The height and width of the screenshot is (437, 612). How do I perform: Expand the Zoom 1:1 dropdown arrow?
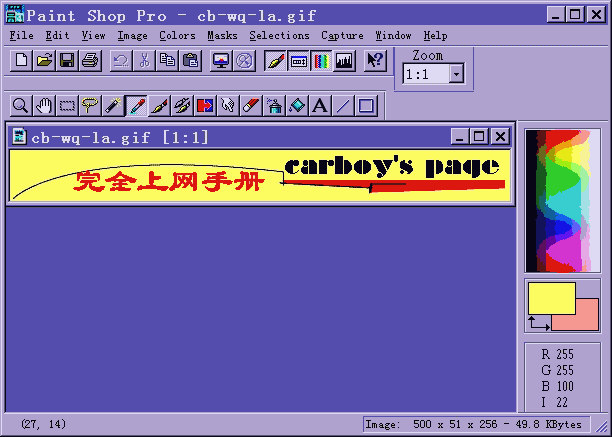tap(456, 74)
